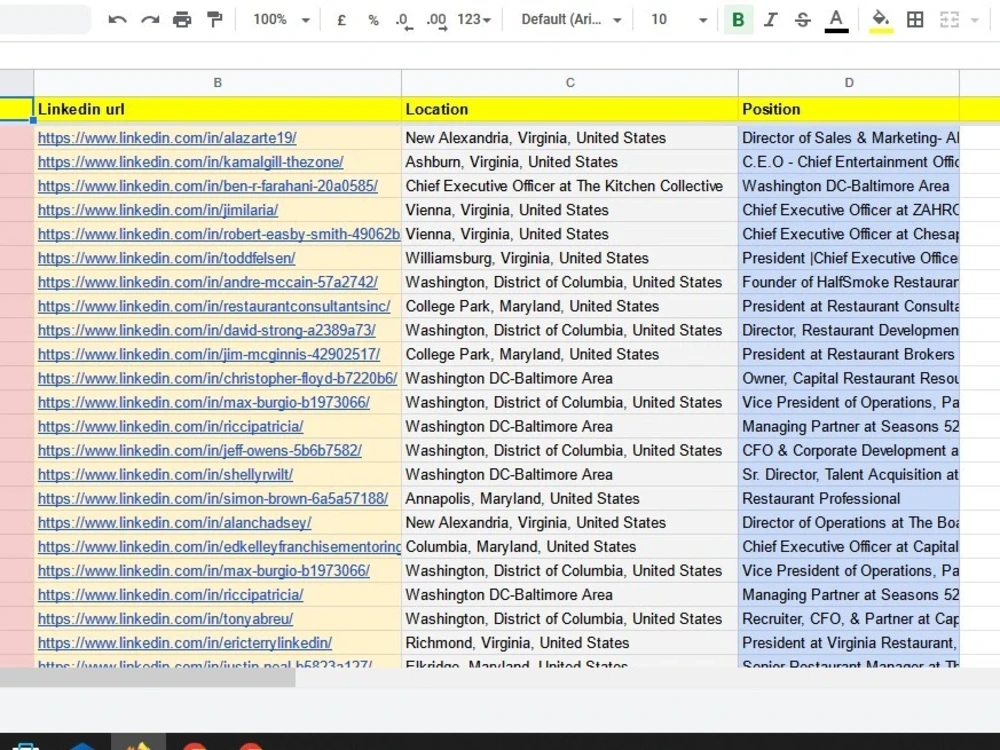
Task: Click the Merge cells icon
Action: 949,20
